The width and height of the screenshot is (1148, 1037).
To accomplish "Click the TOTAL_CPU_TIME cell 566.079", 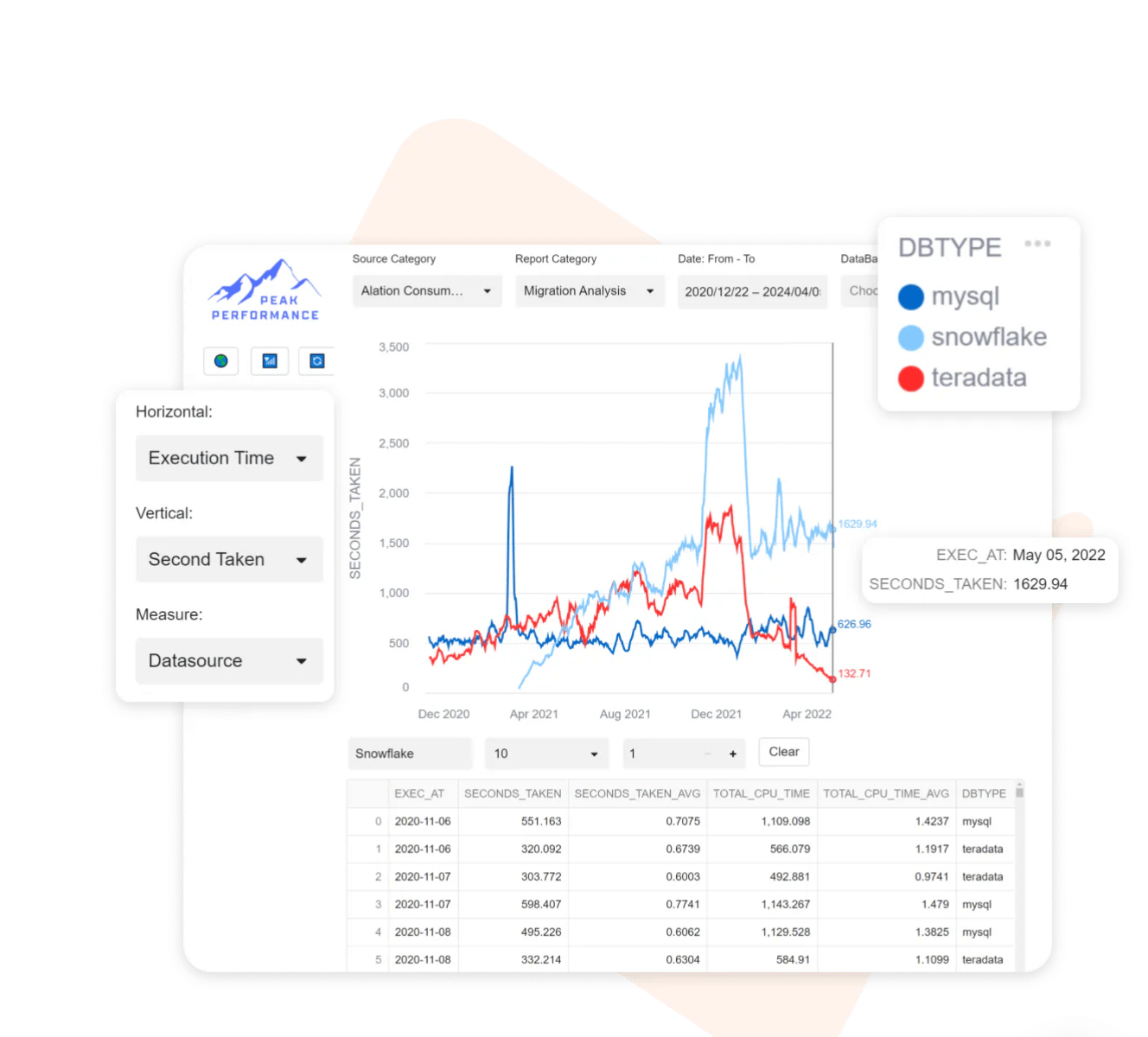I will 762,849.
